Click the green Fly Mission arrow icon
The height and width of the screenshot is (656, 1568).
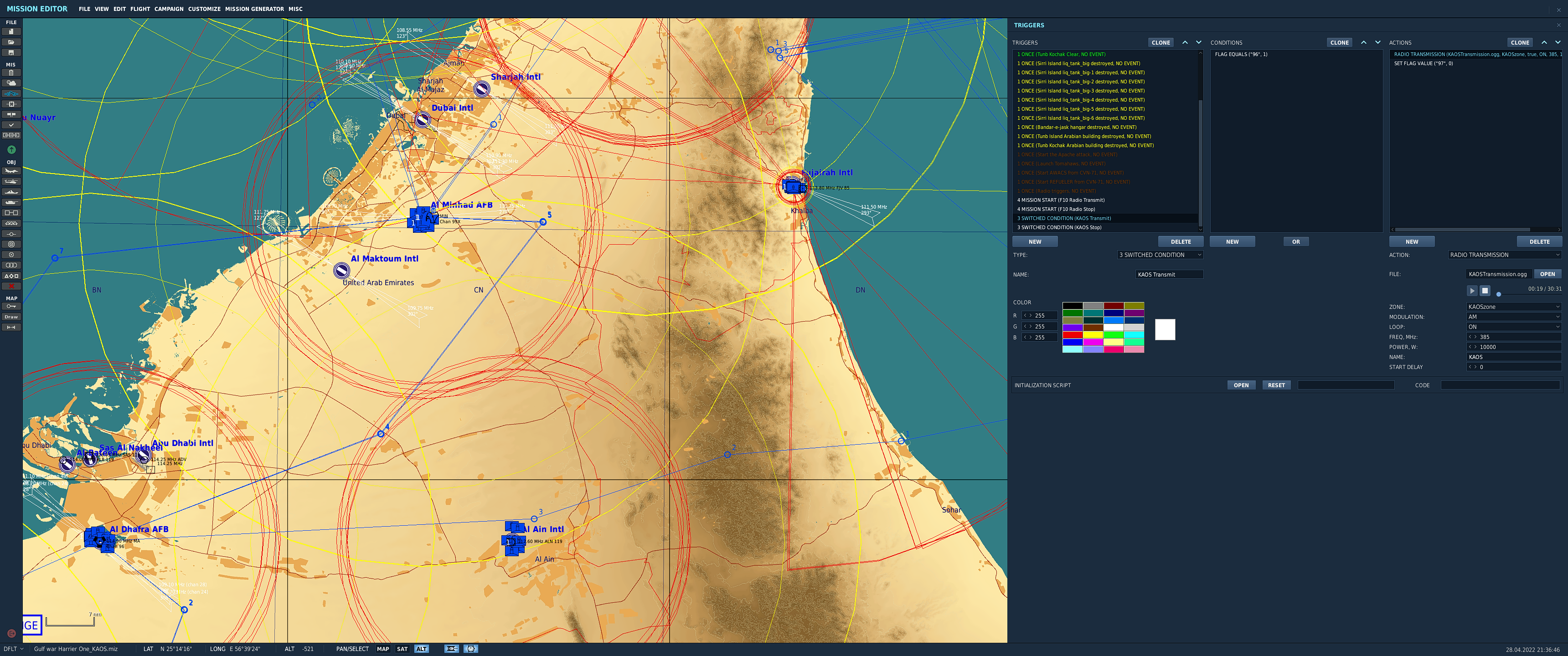click(11, 150)
